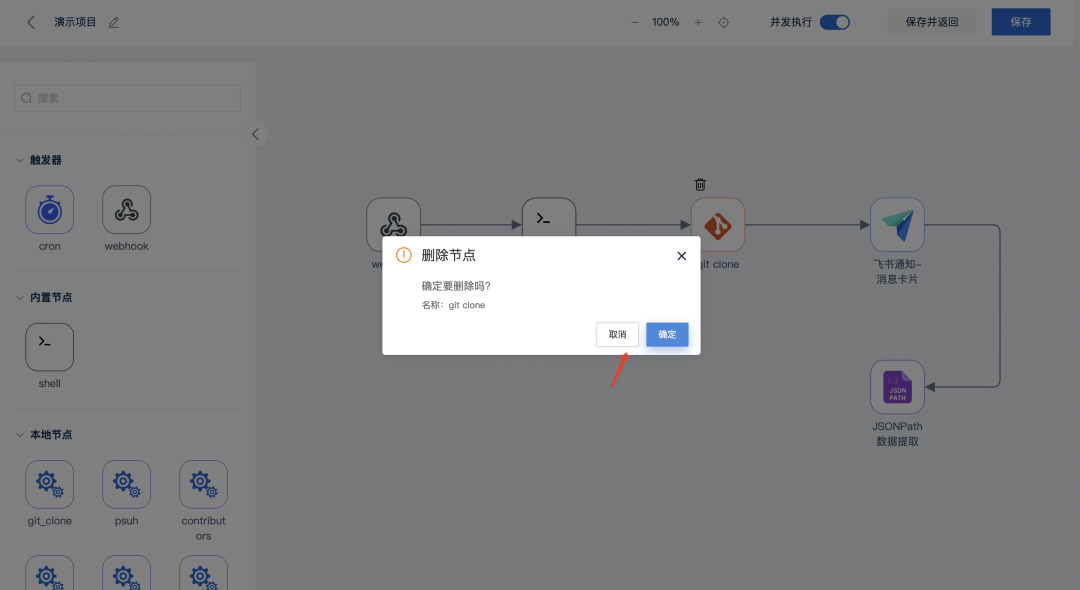Confirm deletion with 确定 button
The height and width of the screenshot is (590, 1080).
coord(667,335)
